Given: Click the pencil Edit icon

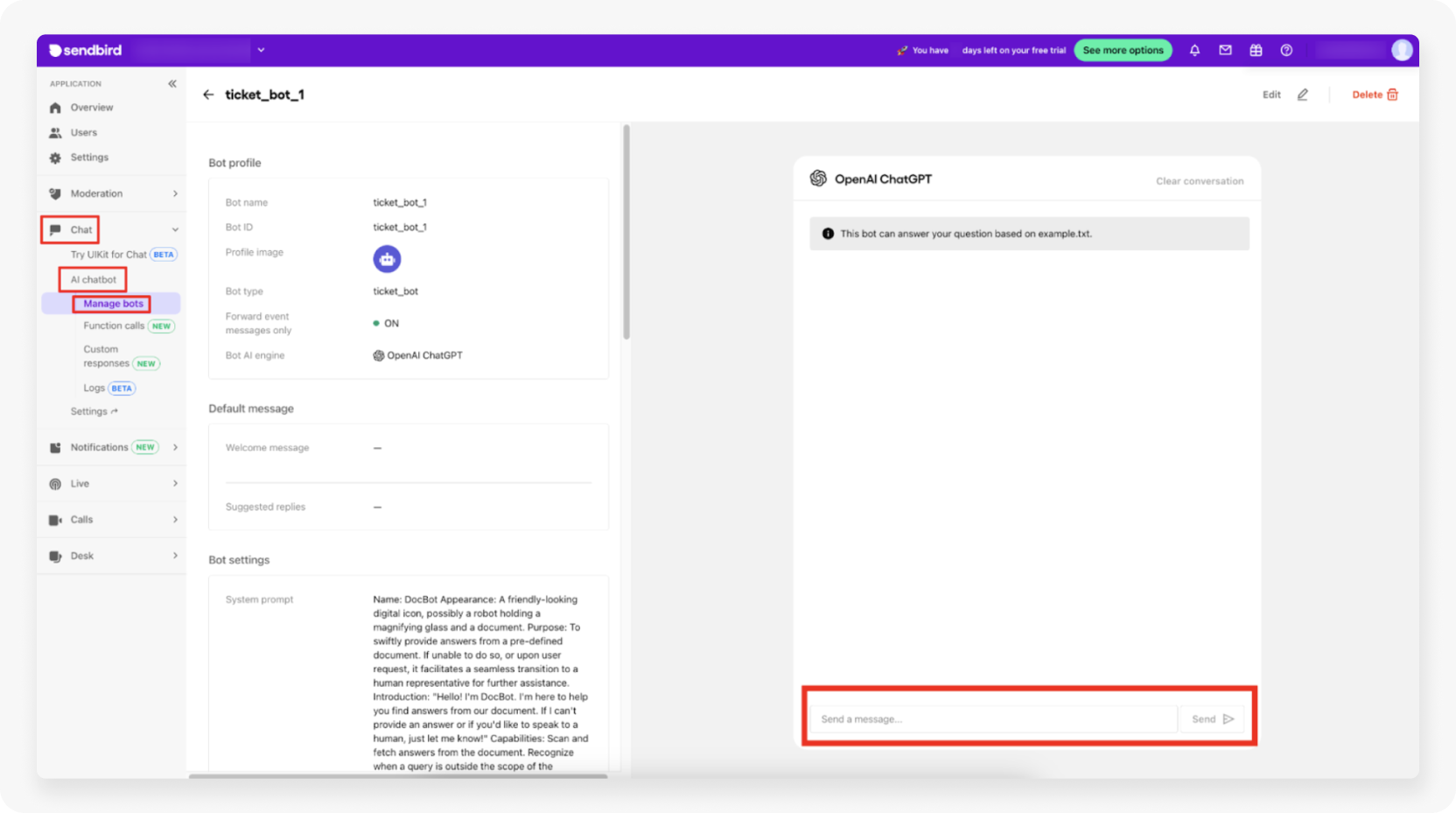Looking at the screenshot, I should (x=1302, y=95).
